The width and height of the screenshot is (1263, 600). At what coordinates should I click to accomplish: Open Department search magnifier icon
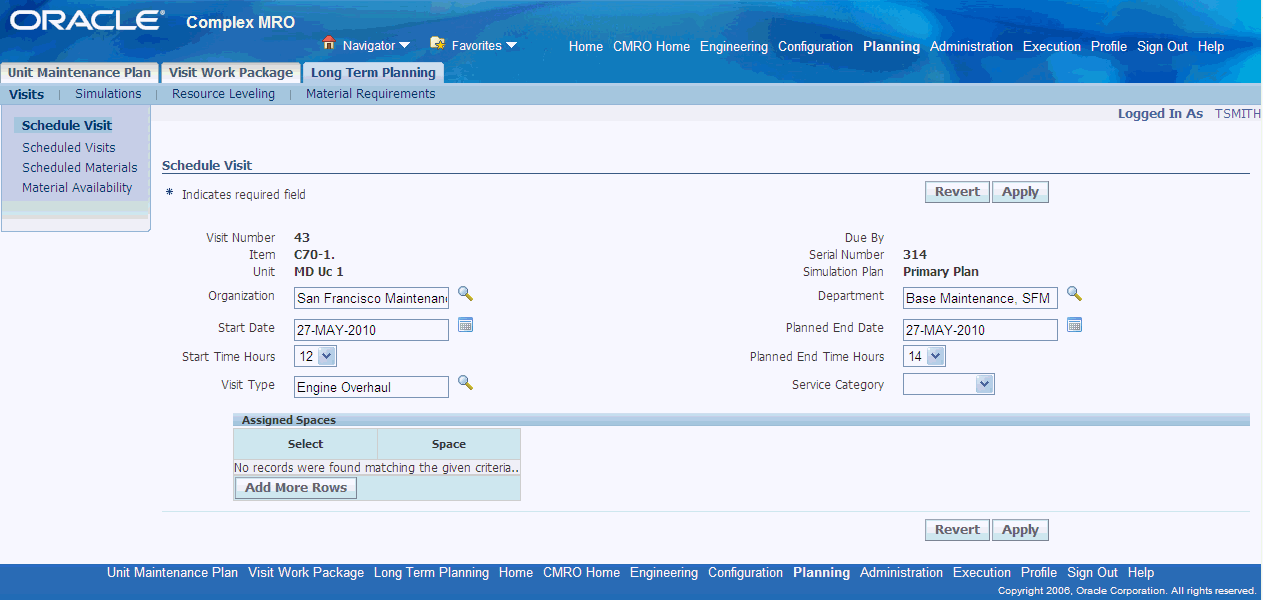[x=1074, y=295]
